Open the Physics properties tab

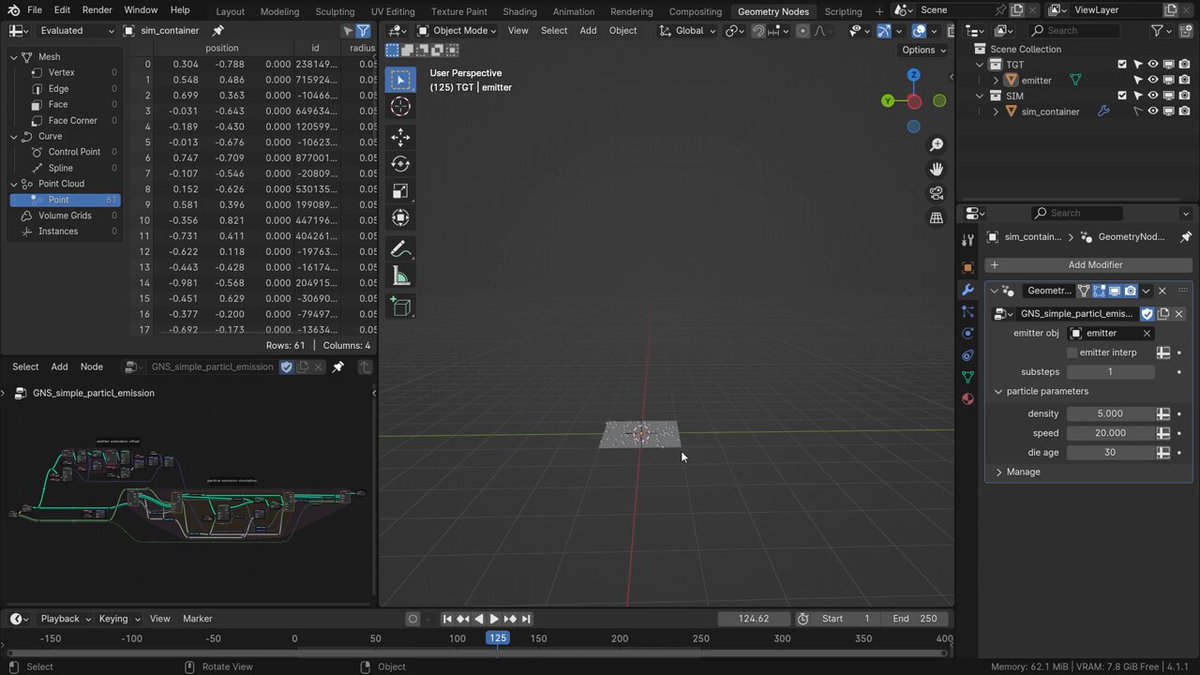coord(967,334)
